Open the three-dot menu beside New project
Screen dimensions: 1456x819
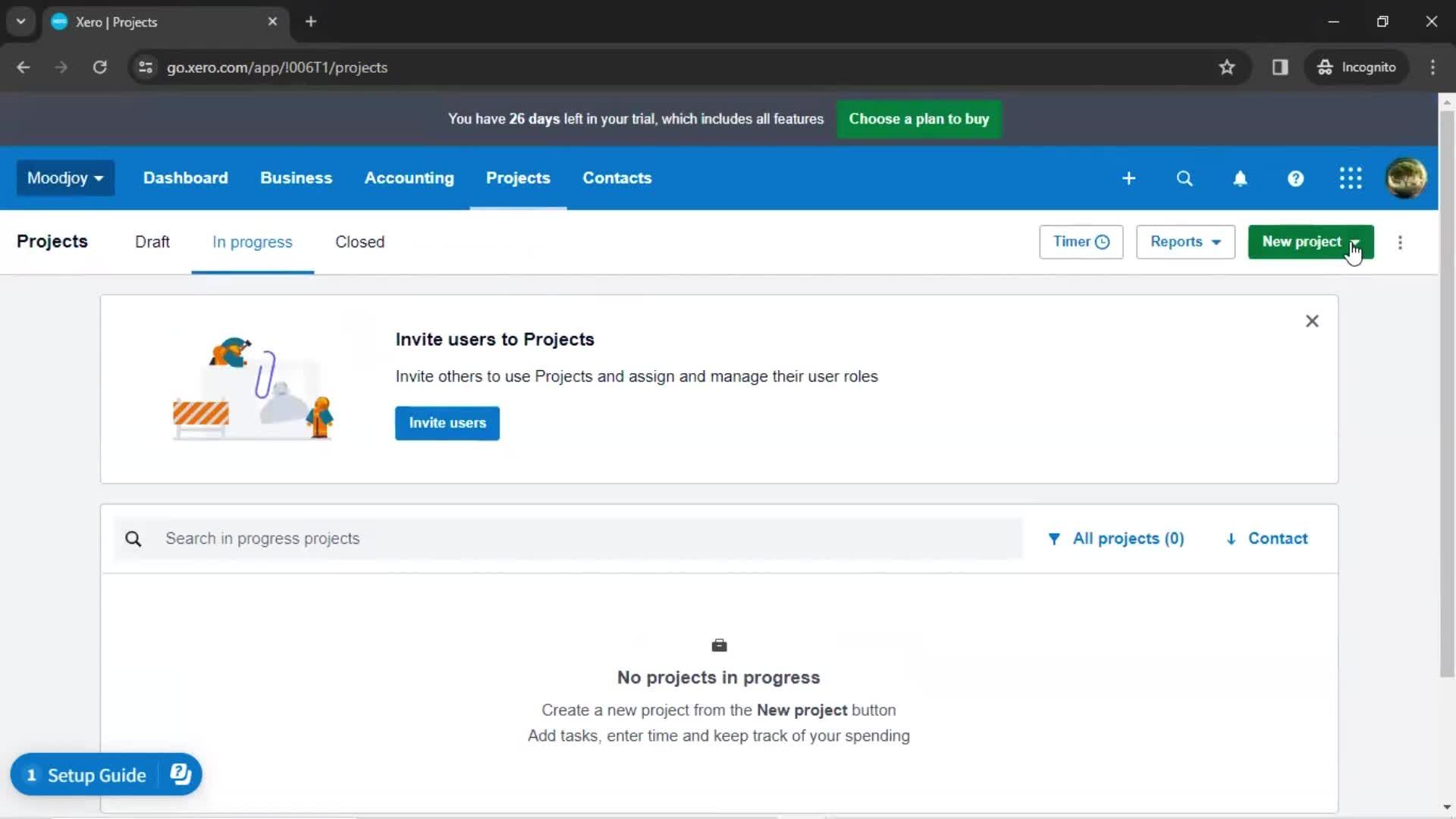click(x=1400, y=243)
